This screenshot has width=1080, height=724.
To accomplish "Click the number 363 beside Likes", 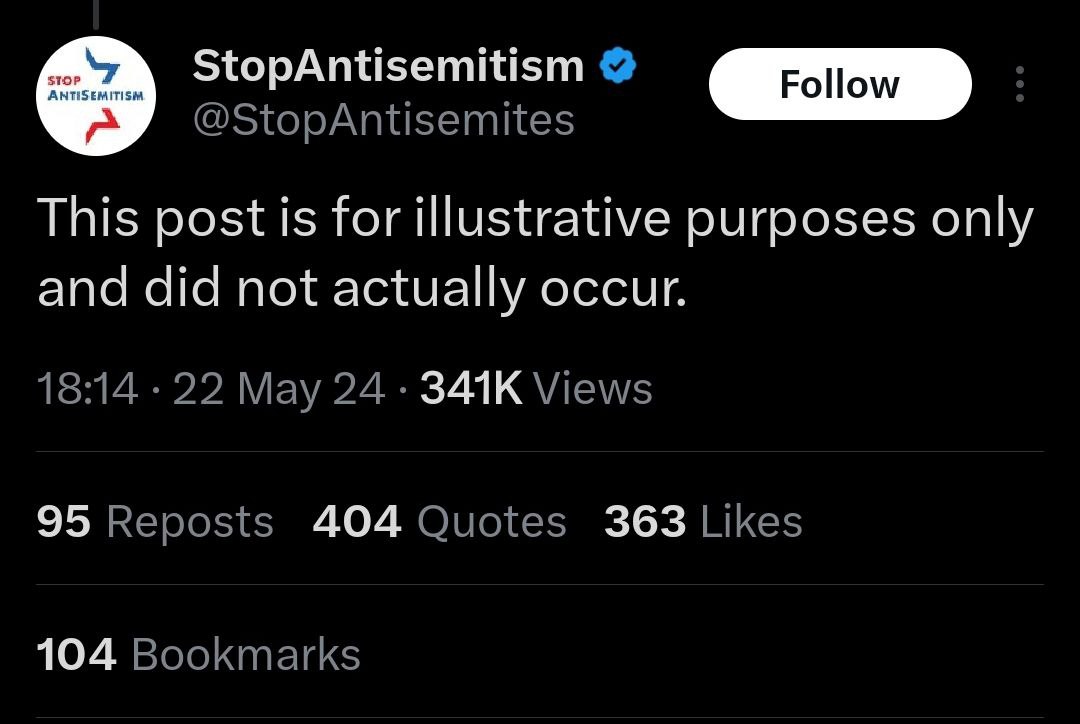I will [x=645, y=521].
